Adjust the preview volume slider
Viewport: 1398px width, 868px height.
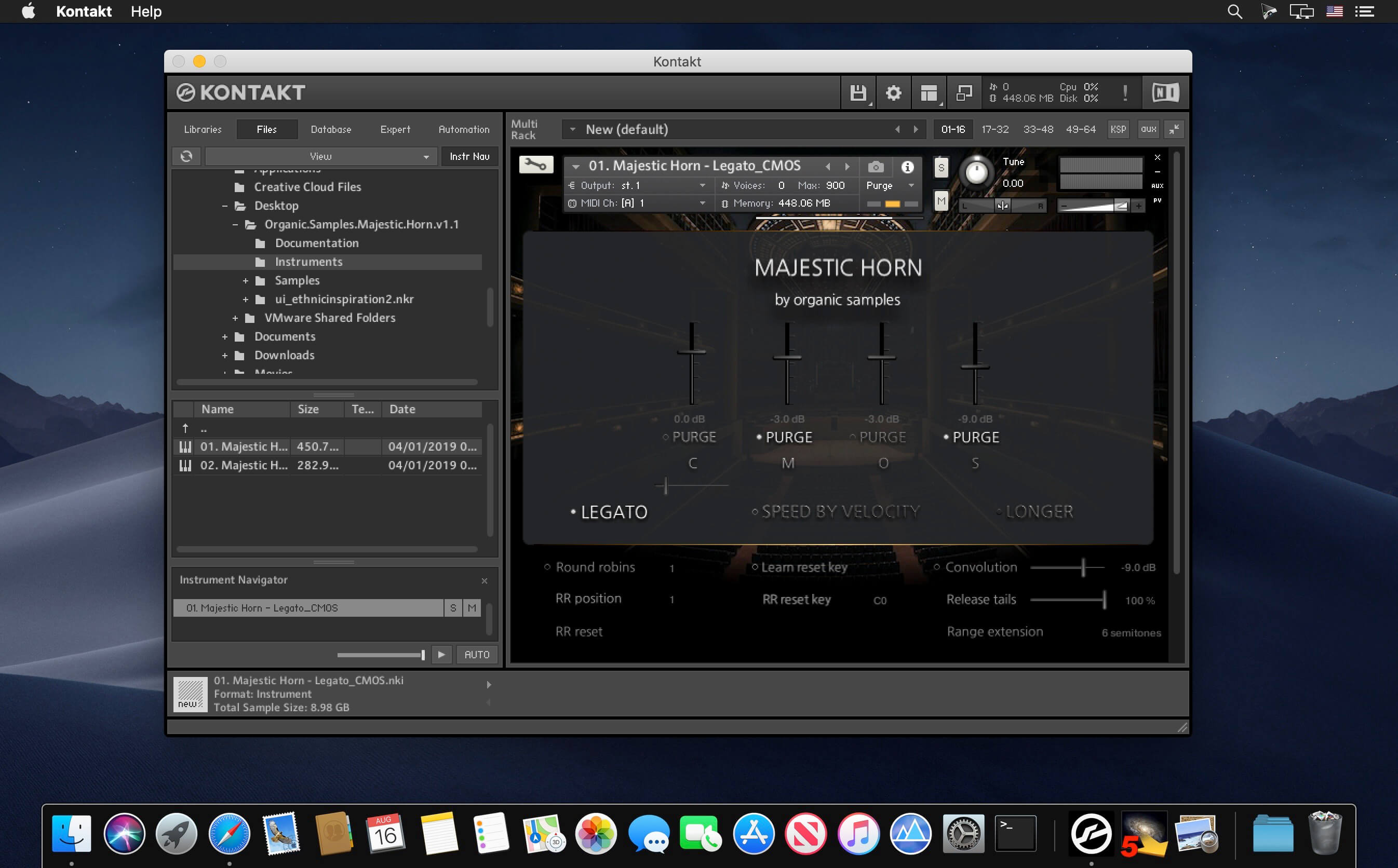pyautogui.click(x=381, y=655)
